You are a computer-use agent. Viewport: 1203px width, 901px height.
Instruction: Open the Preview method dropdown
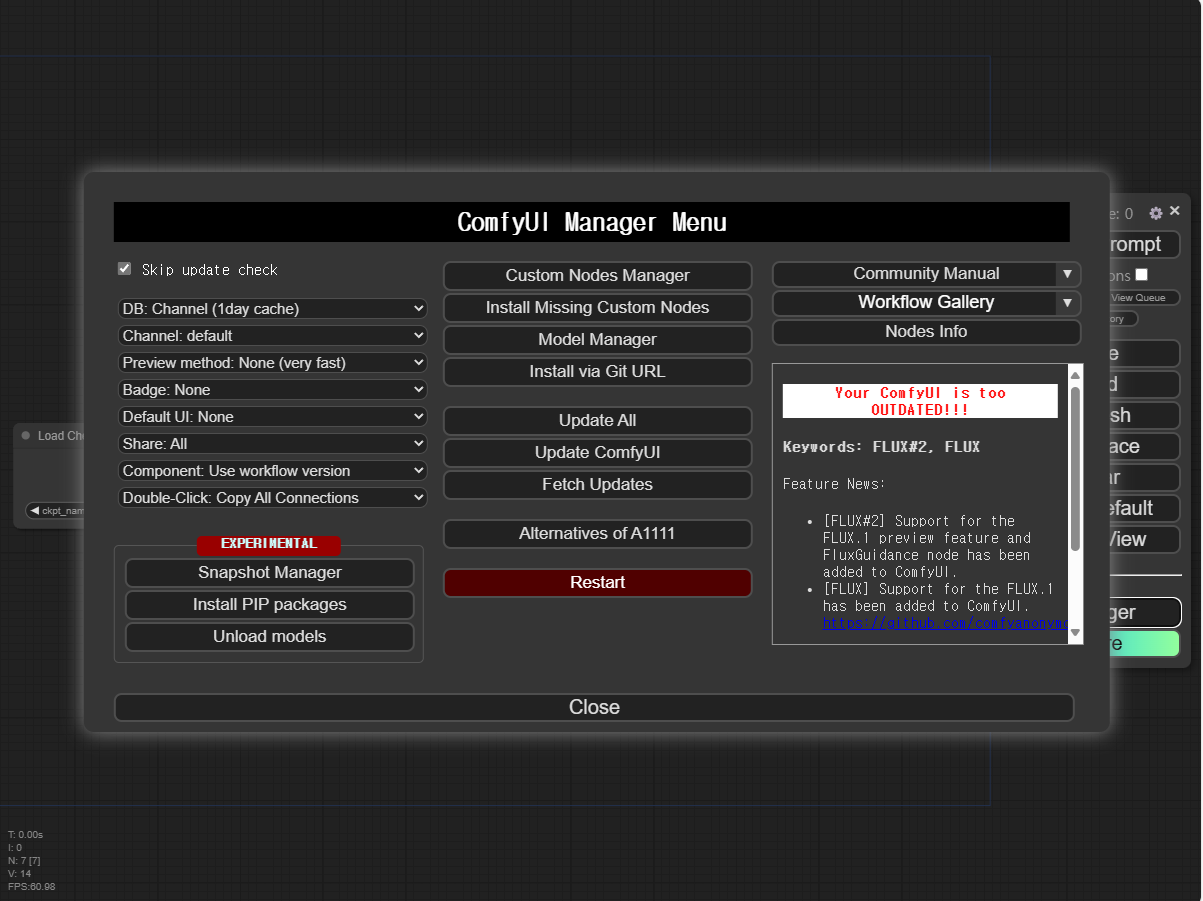pos(272,363)
